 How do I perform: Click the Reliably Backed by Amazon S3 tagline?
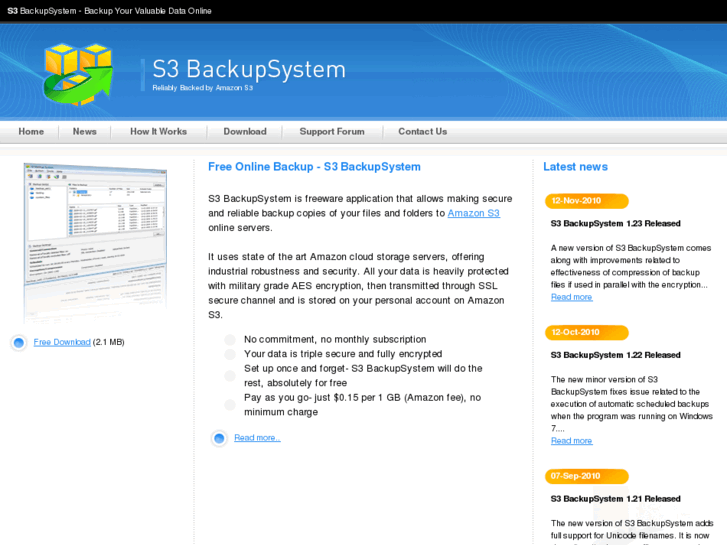pyautogui.click(x=203, y=88)
